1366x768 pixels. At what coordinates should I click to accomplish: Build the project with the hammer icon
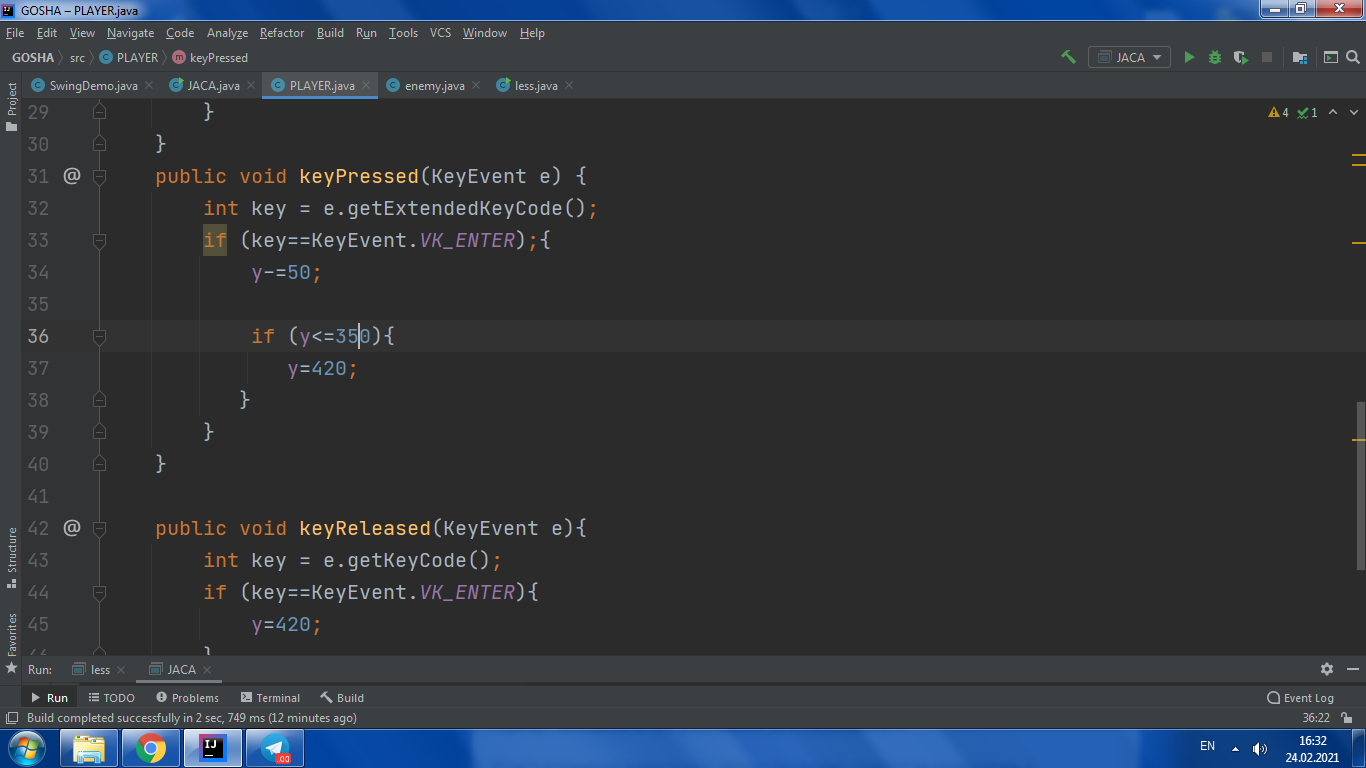pyautogui.click(x=1068, y=57)
